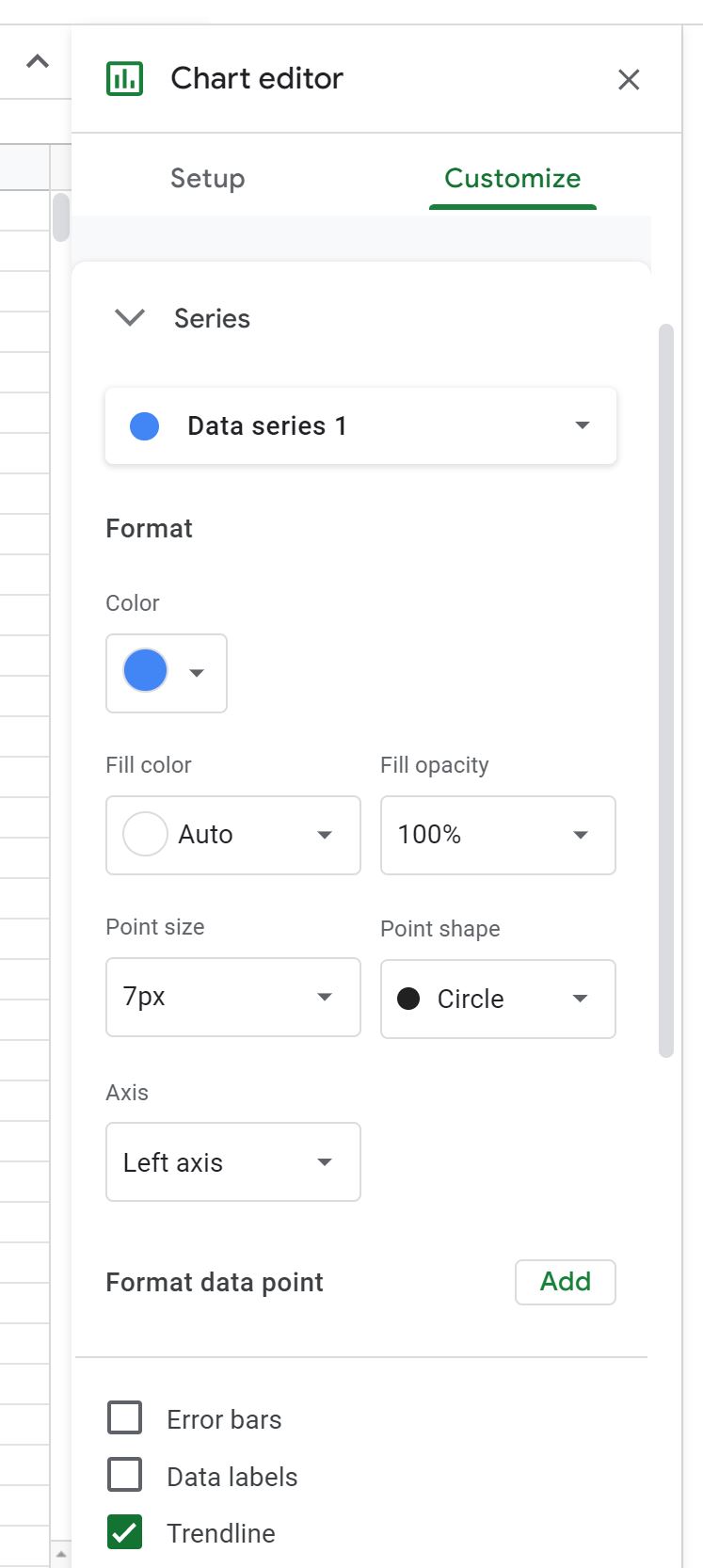703x1568 pixels.
Task: Open the Left axis dropdown
Action: point(233,1162)
